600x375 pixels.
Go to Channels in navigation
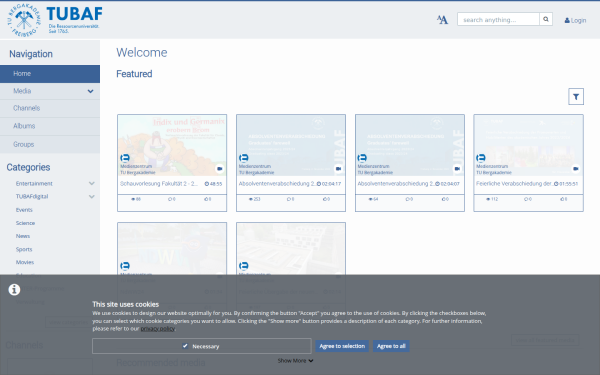(50, 108)
